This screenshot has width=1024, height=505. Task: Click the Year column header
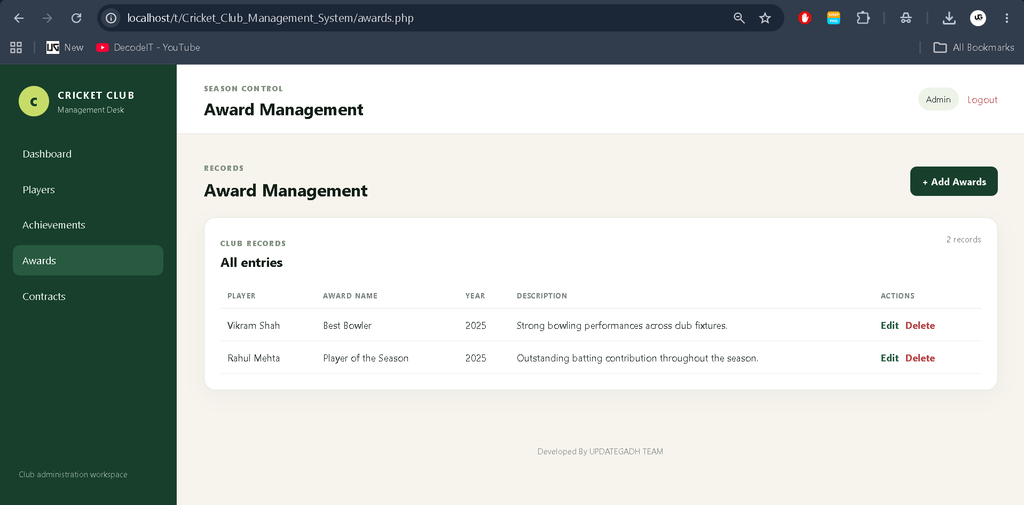pos(475,296)
